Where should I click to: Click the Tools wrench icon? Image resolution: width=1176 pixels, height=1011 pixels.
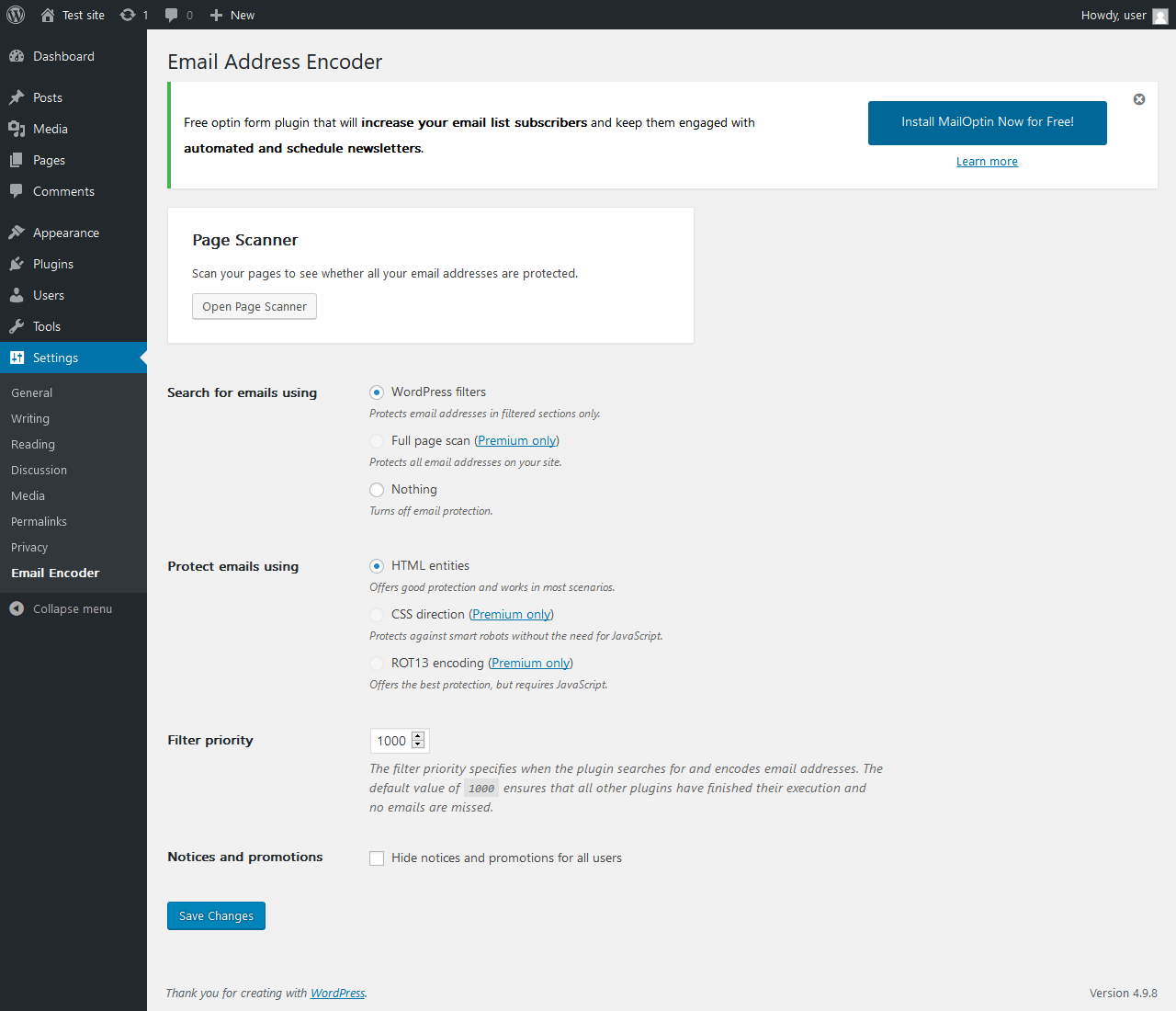click(x=17, y=326)
